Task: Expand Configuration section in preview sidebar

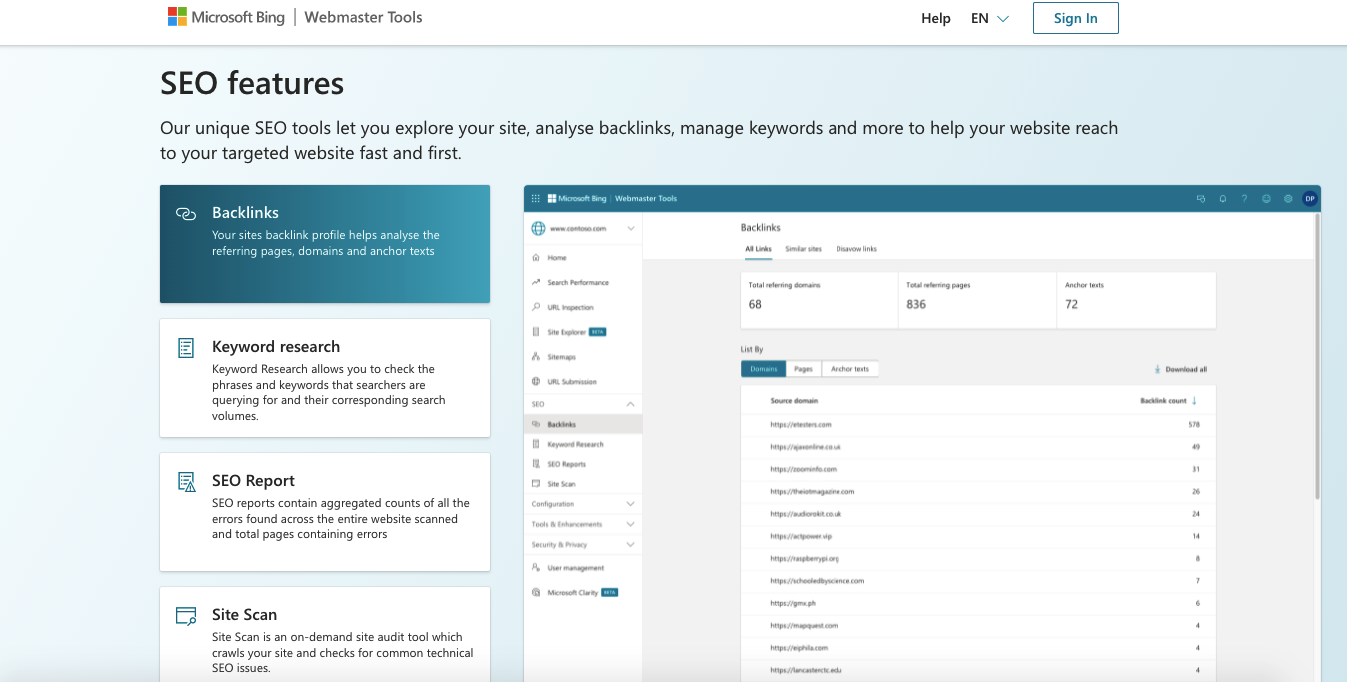Action: [630, 504]
